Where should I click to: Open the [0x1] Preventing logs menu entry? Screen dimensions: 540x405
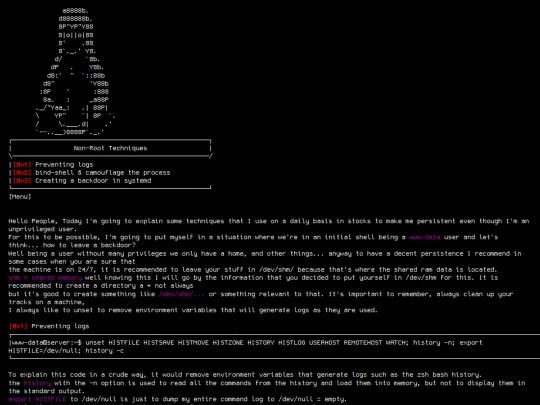click(53, 165)
